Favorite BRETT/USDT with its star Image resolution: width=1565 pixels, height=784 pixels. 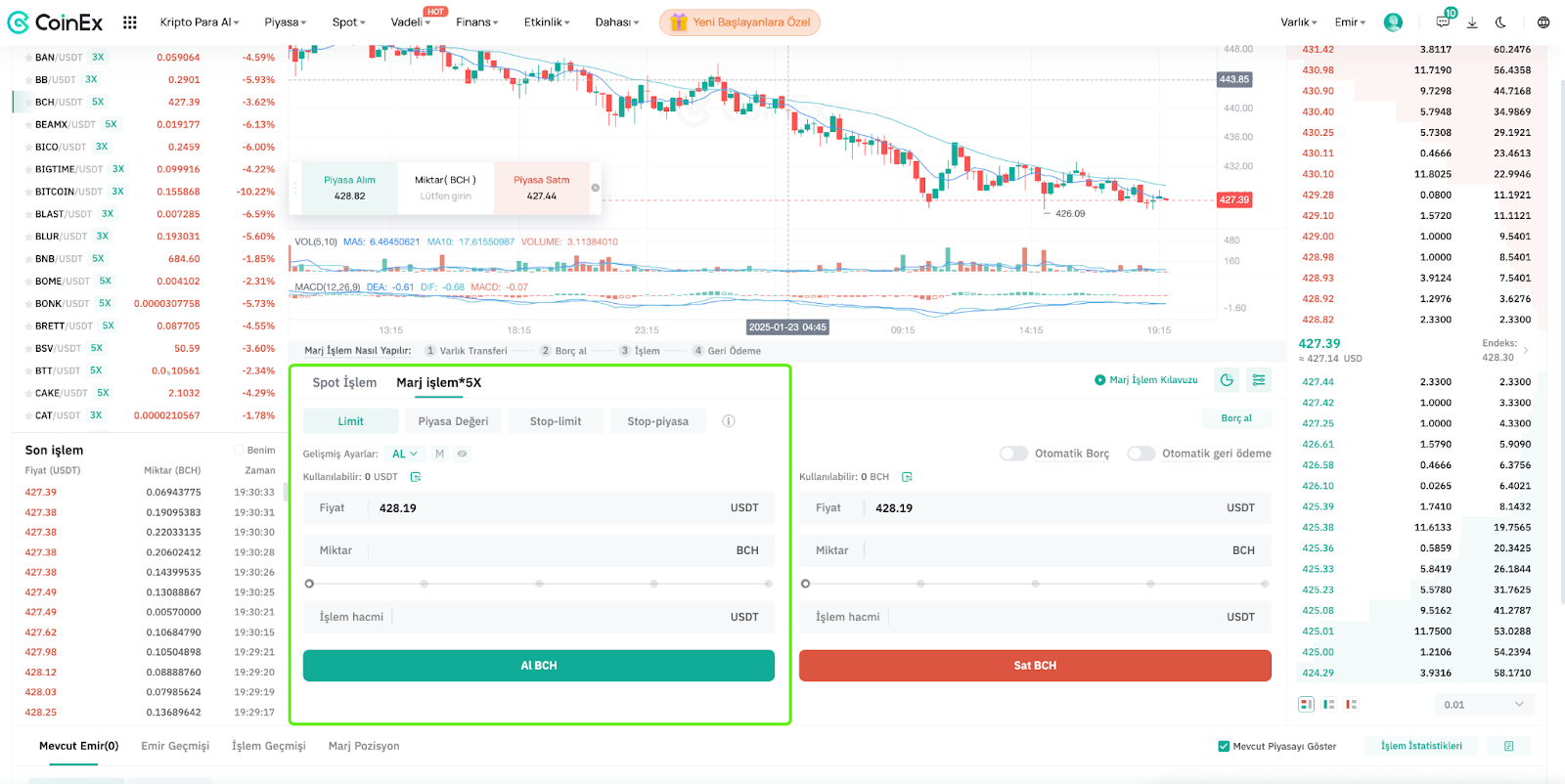click(28, 327)
